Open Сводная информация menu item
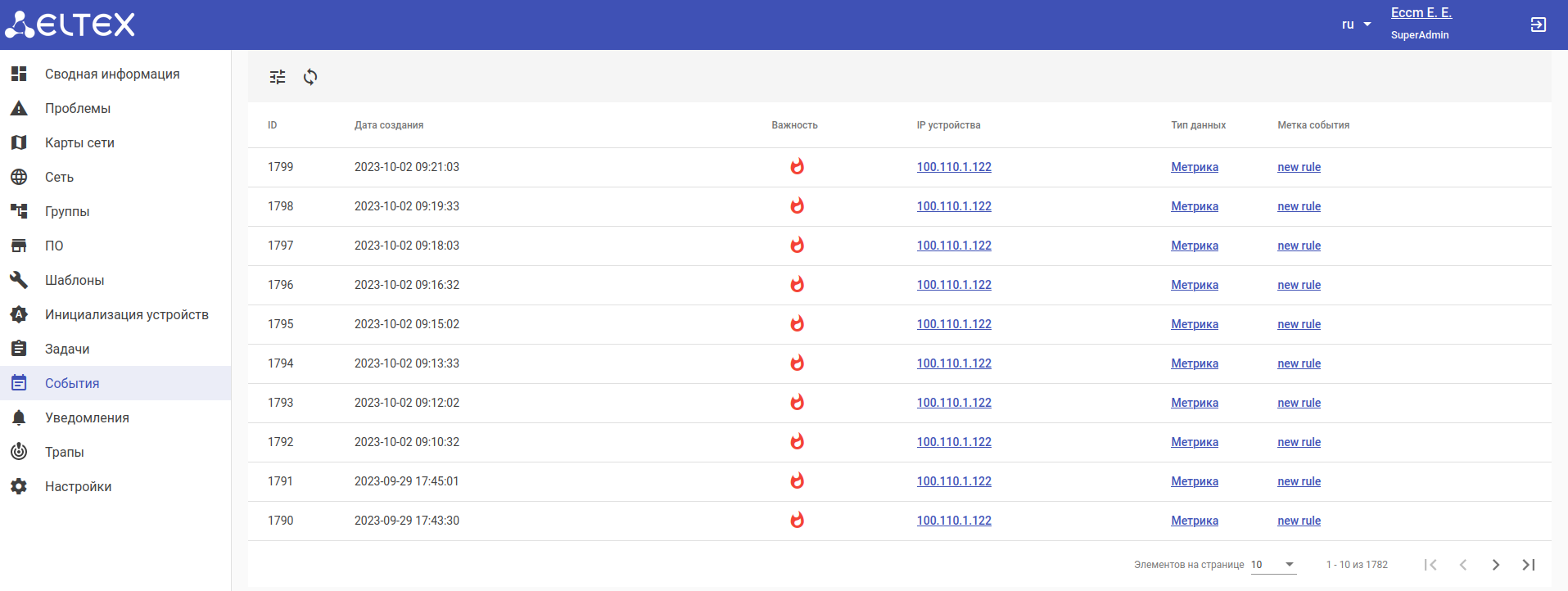1568x591 pixels. point(112,74)
